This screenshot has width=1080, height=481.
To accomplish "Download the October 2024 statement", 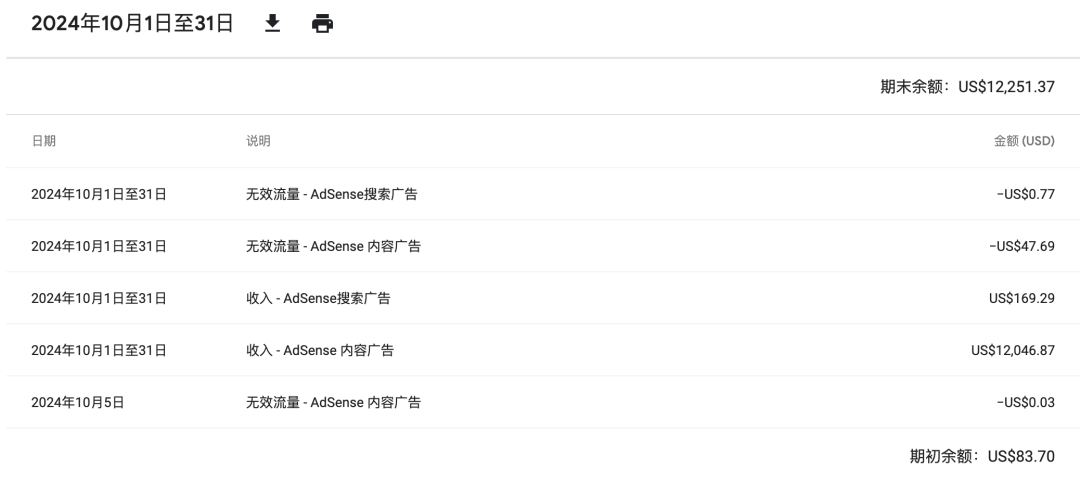I will pyautogui.click(x=273, y=23).
